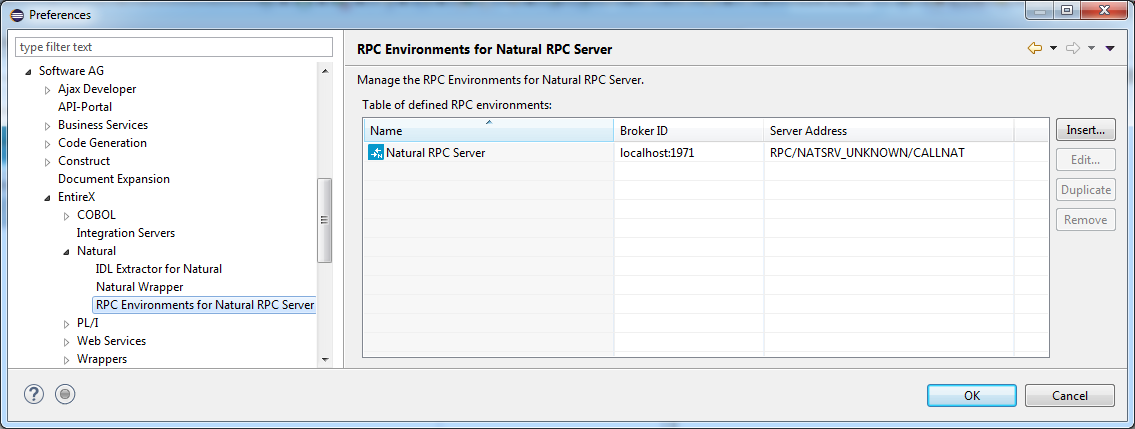Viewport: 1135px width, 429px height.
Task: Focus the type filter text field
Action: [174, 47]
